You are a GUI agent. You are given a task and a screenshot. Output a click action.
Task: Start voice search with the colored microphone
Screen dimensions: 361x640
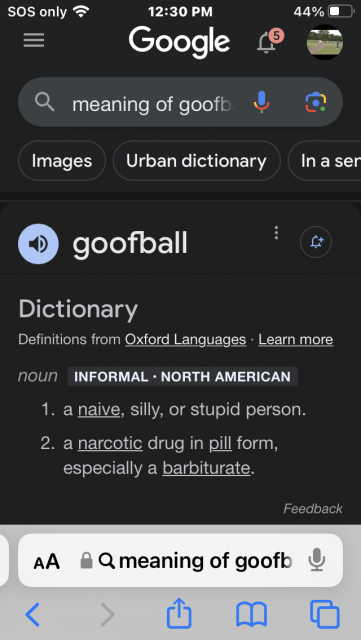click(x=261, y=102)
